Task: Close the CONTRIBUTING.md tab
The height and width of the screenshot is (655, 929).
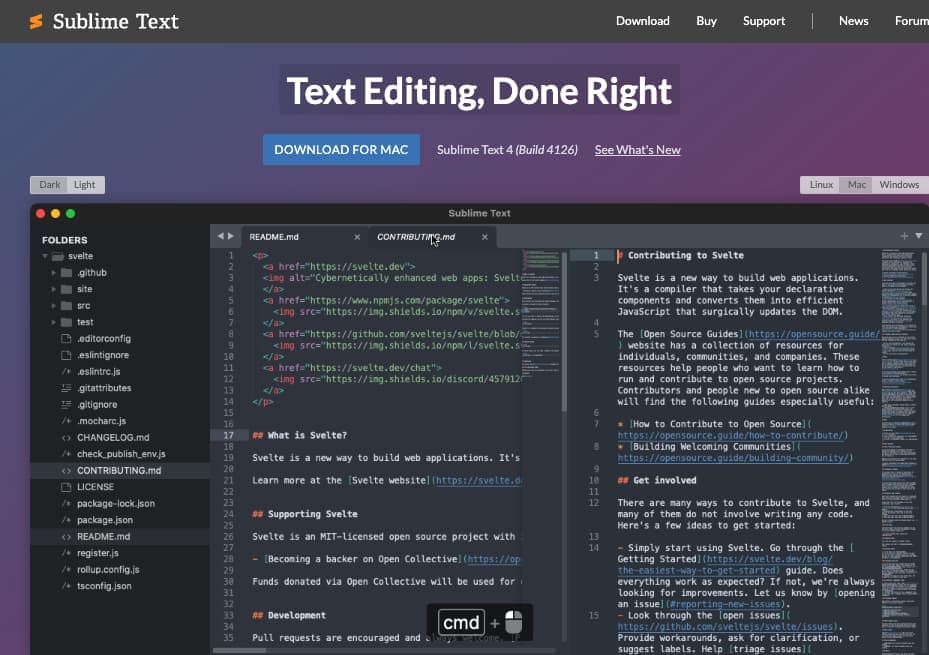Action: [x=486, y=237]
